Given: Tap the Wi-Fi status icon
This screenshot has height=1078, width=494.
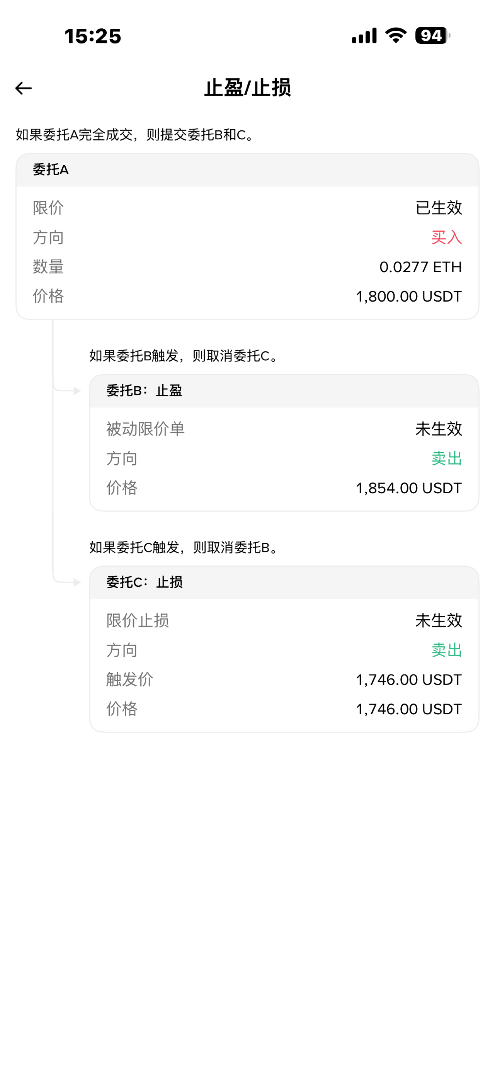Looking at the screenshot, I should point(396,35).
